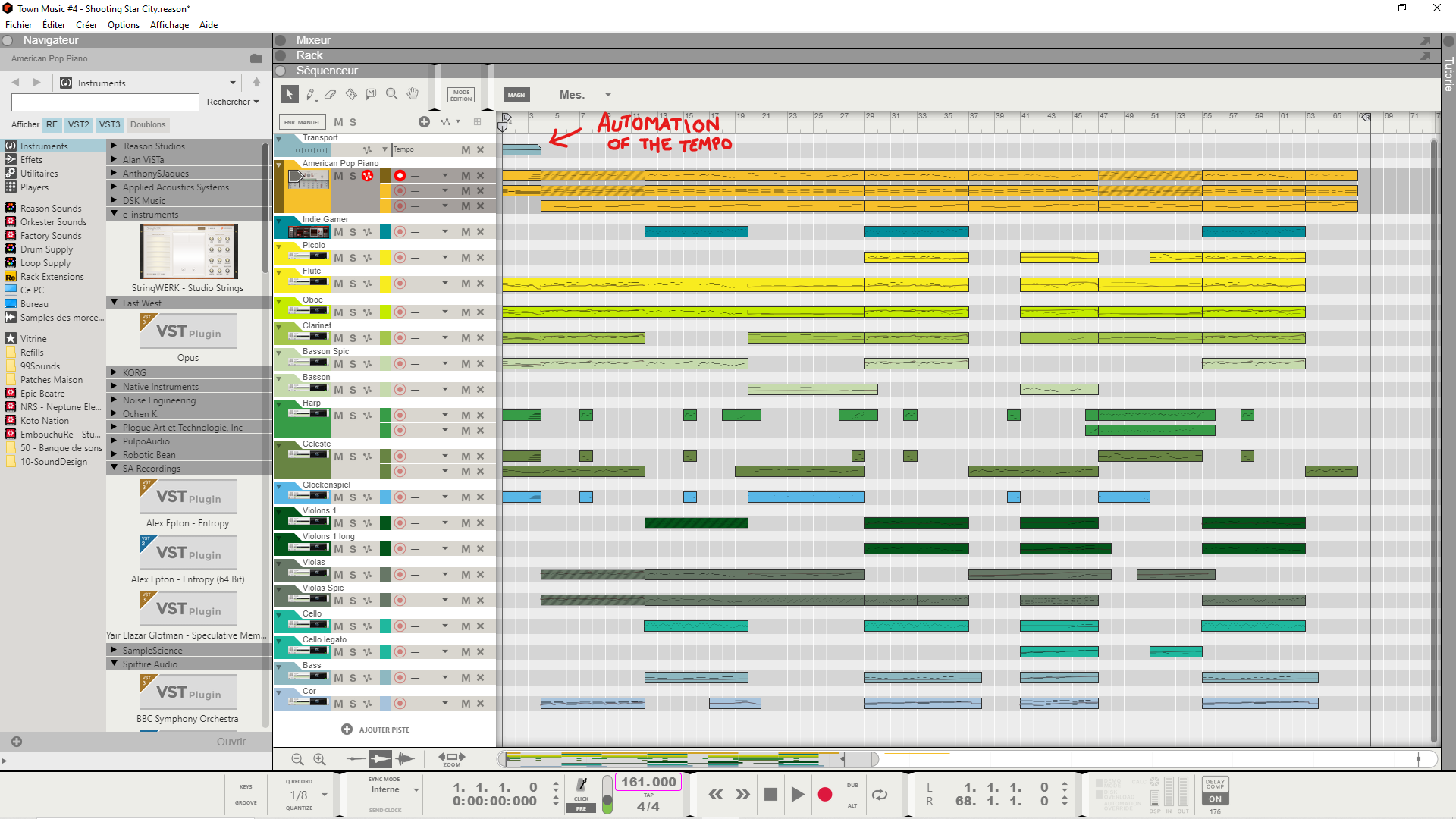The height and width of the screenshot is (819, 1456).
Task: Toggle the MAGN snap button
Action: 516,95
